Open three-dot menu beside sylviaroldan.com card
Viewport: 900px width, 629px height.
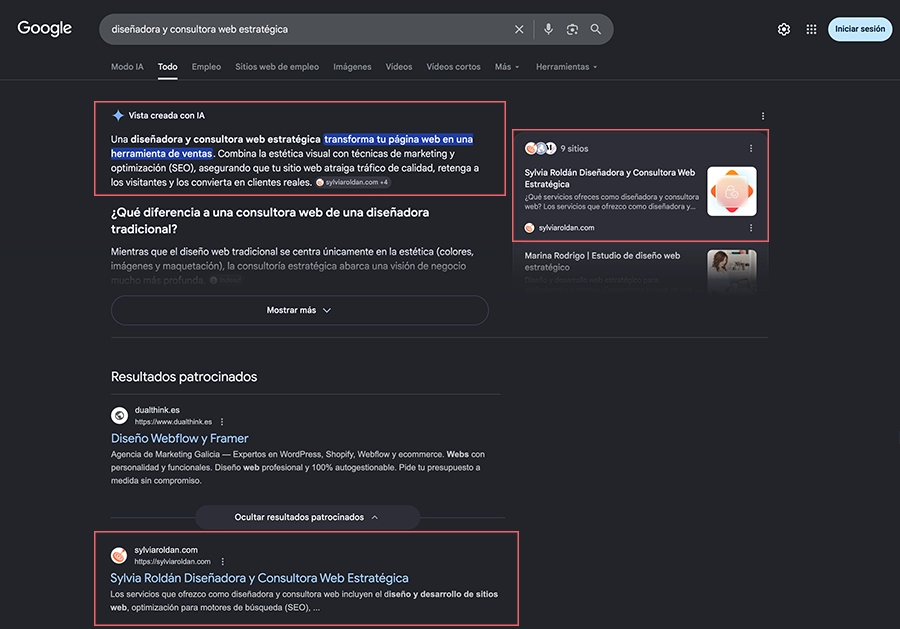pyautogui.click(x=751, y=228)
